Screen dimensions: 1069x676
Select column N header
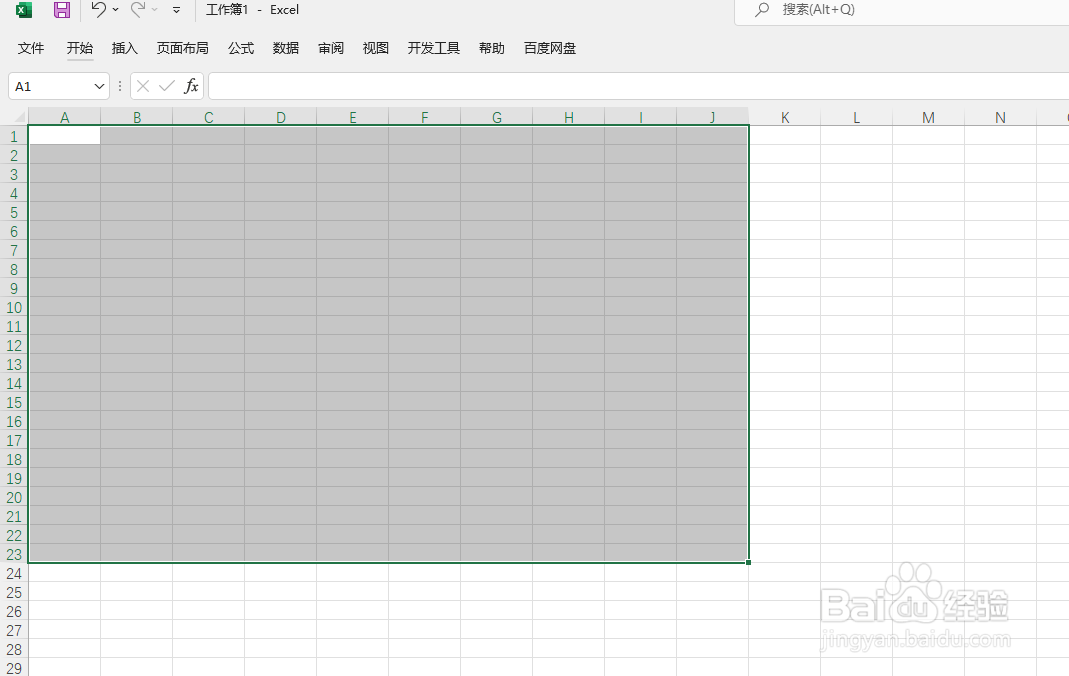[x=1000, y=117]
